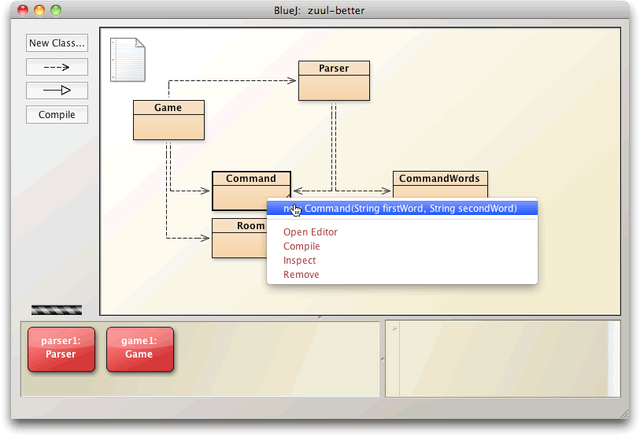Click the Room class box
This screenshot has height=437, width=640.
coord(238,238)
